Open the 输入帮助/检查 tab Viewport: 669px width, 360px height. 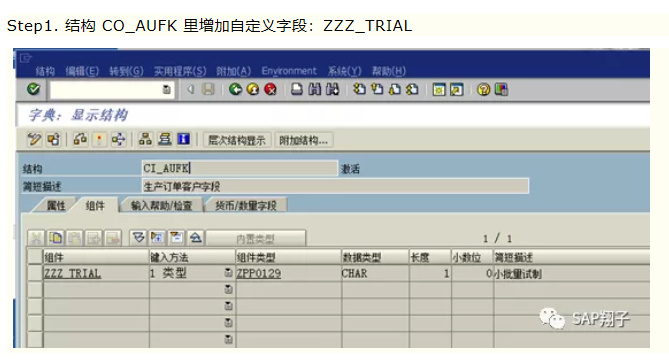pyautogui.click(x=161, y=206)
